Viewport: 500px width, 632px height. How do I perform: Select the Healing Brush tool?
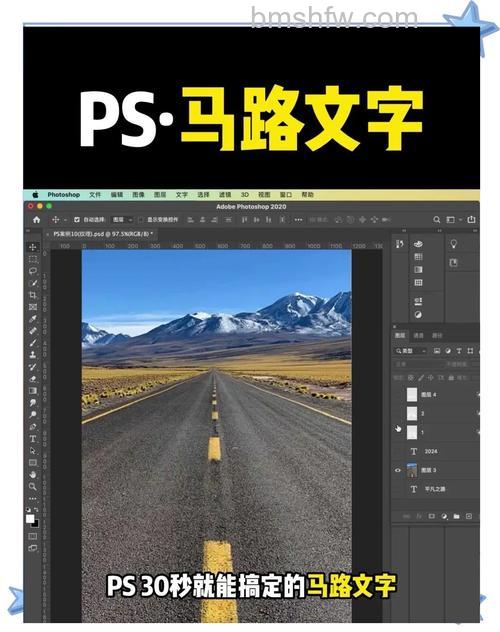coord(33,331)
